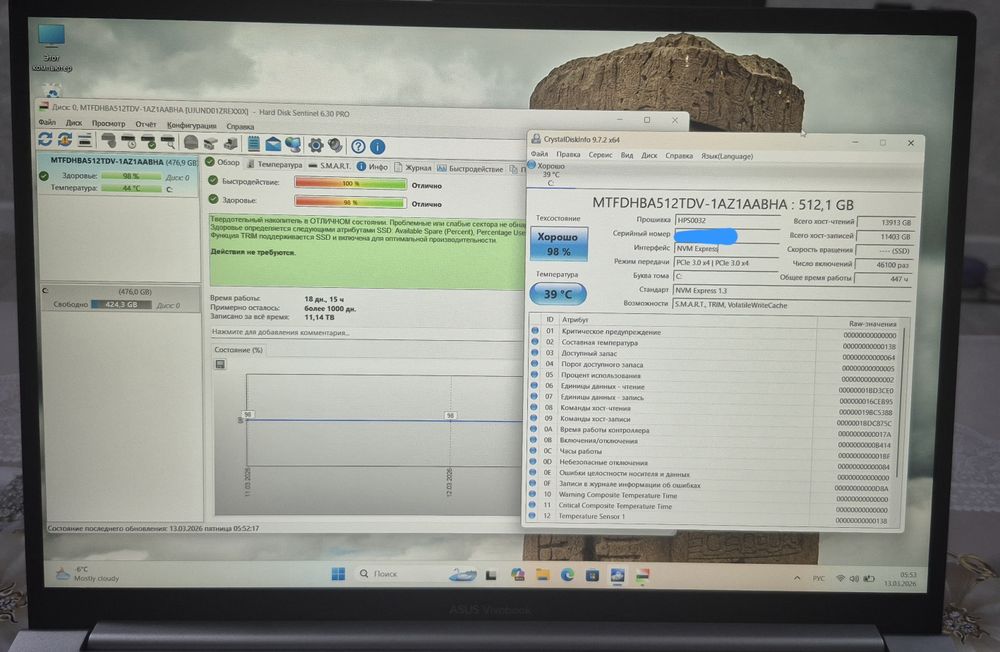Screen dimensions: 1000x652
Task: Click the Task View icon in the taskbar
Action: click(x=491, y=575)
